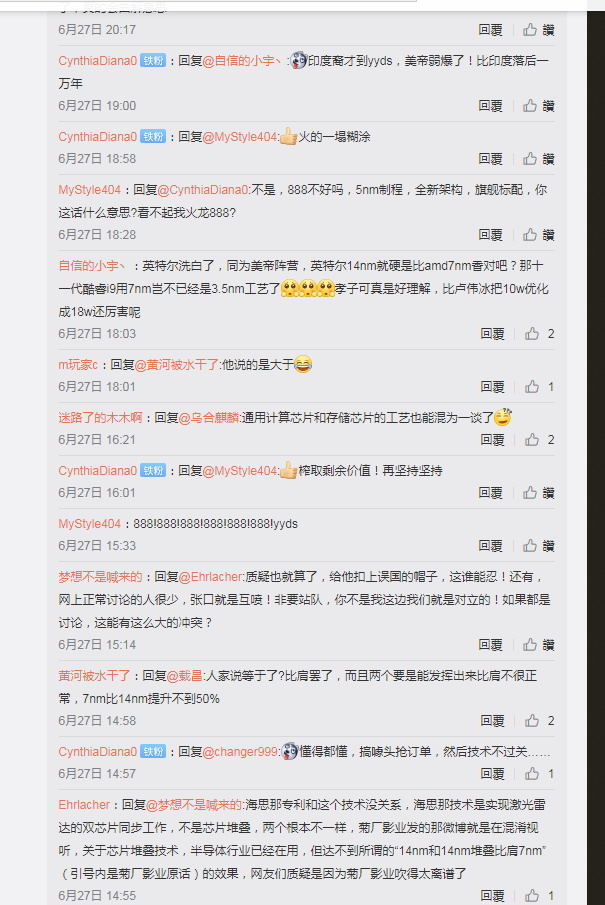The image size is (605, 905).
Task: Open the @changer999 mention link
Action: [x=241, y=751]
